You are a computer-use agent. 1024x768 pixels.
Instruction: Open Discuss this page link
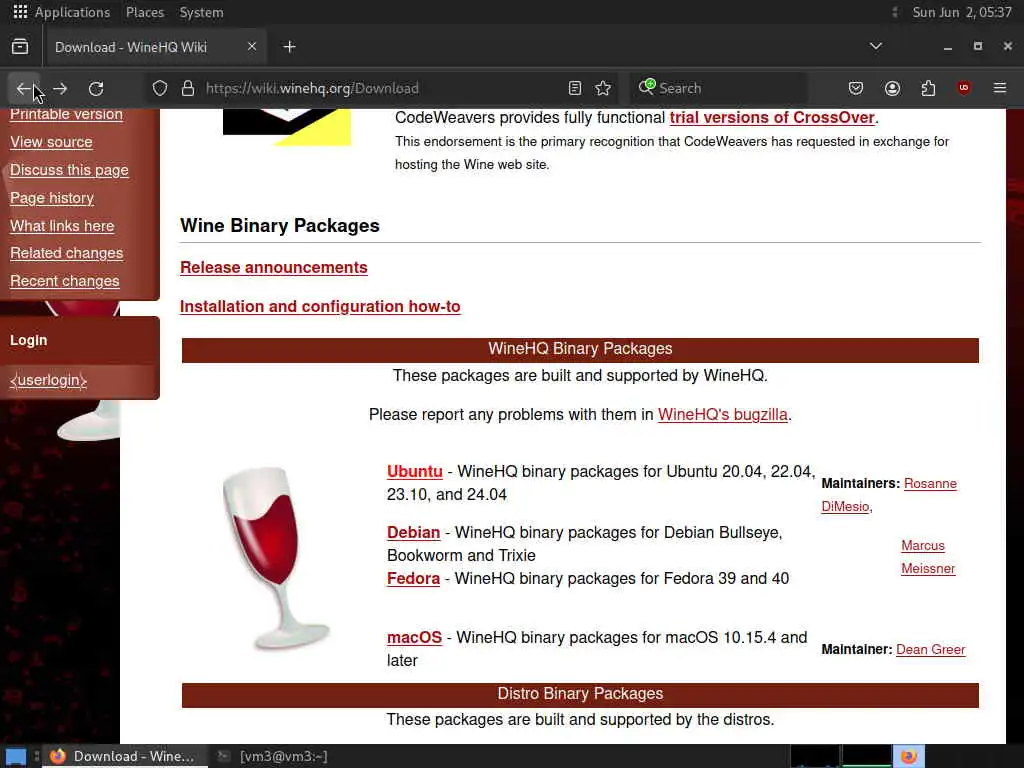tap(69, 170)
